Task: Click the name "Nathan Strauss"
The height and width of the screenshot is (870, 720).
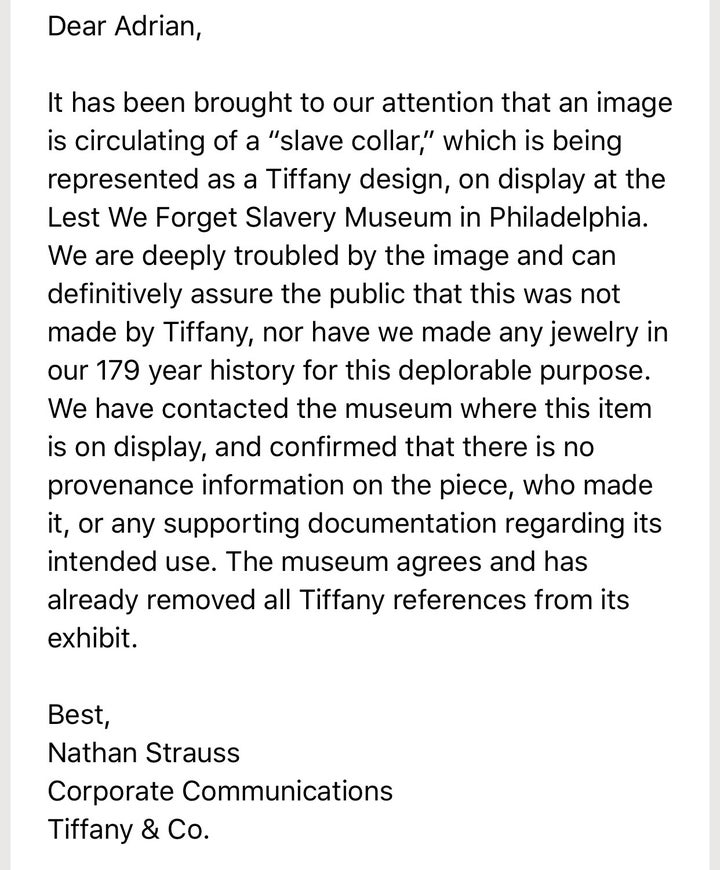Action: point(144,753)
